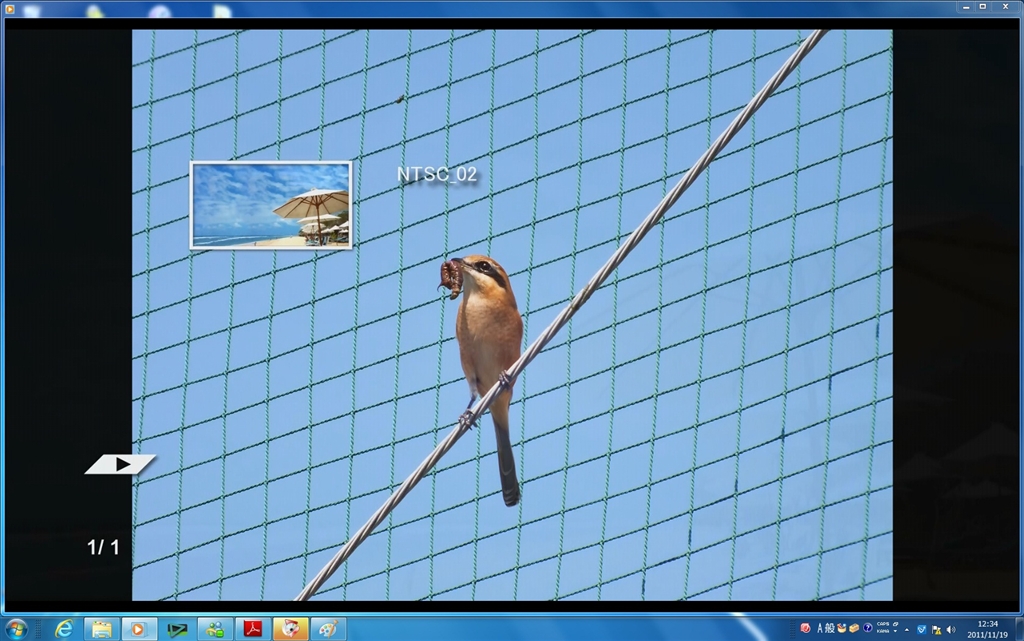Click the Show desktop strip
The height and width of the screenshot is (641, 1024).
pyautogui.click(x=1019, y=629)
